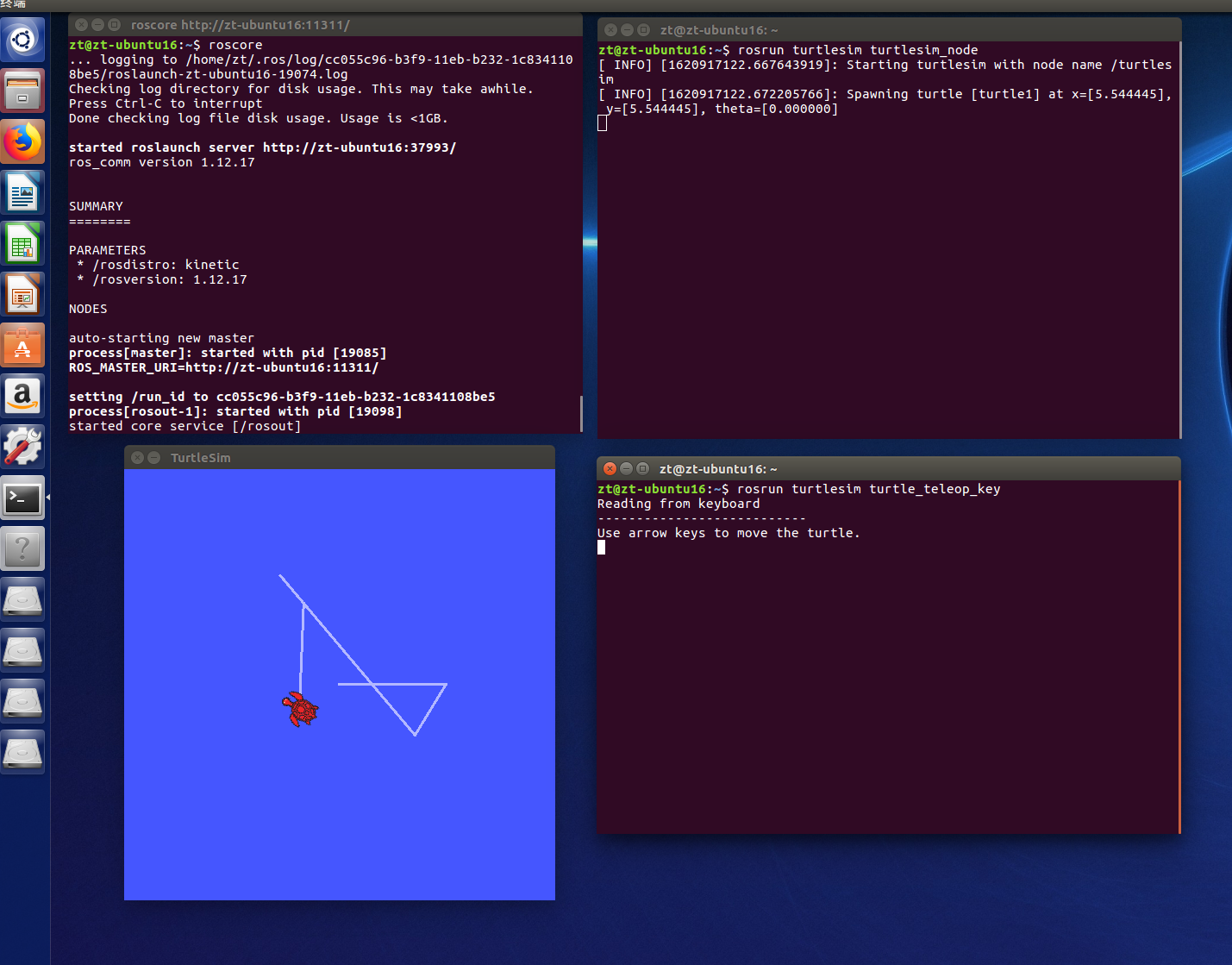
Task: Click the unknown application question-mark icon
Action: (x=22, y=548)
